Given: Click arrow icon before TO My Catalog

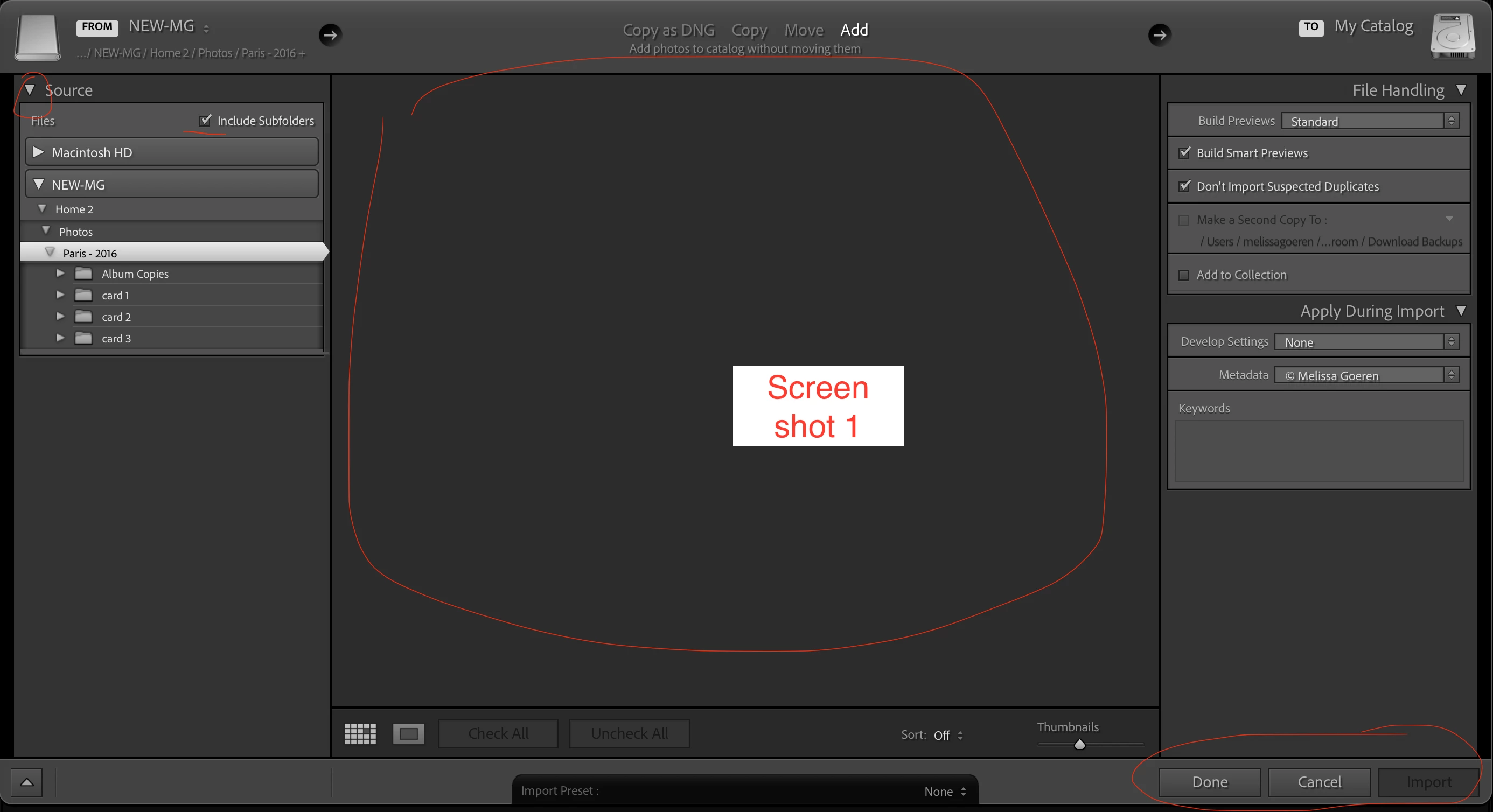Looking at the screenshot, I should pos(1159,35).
